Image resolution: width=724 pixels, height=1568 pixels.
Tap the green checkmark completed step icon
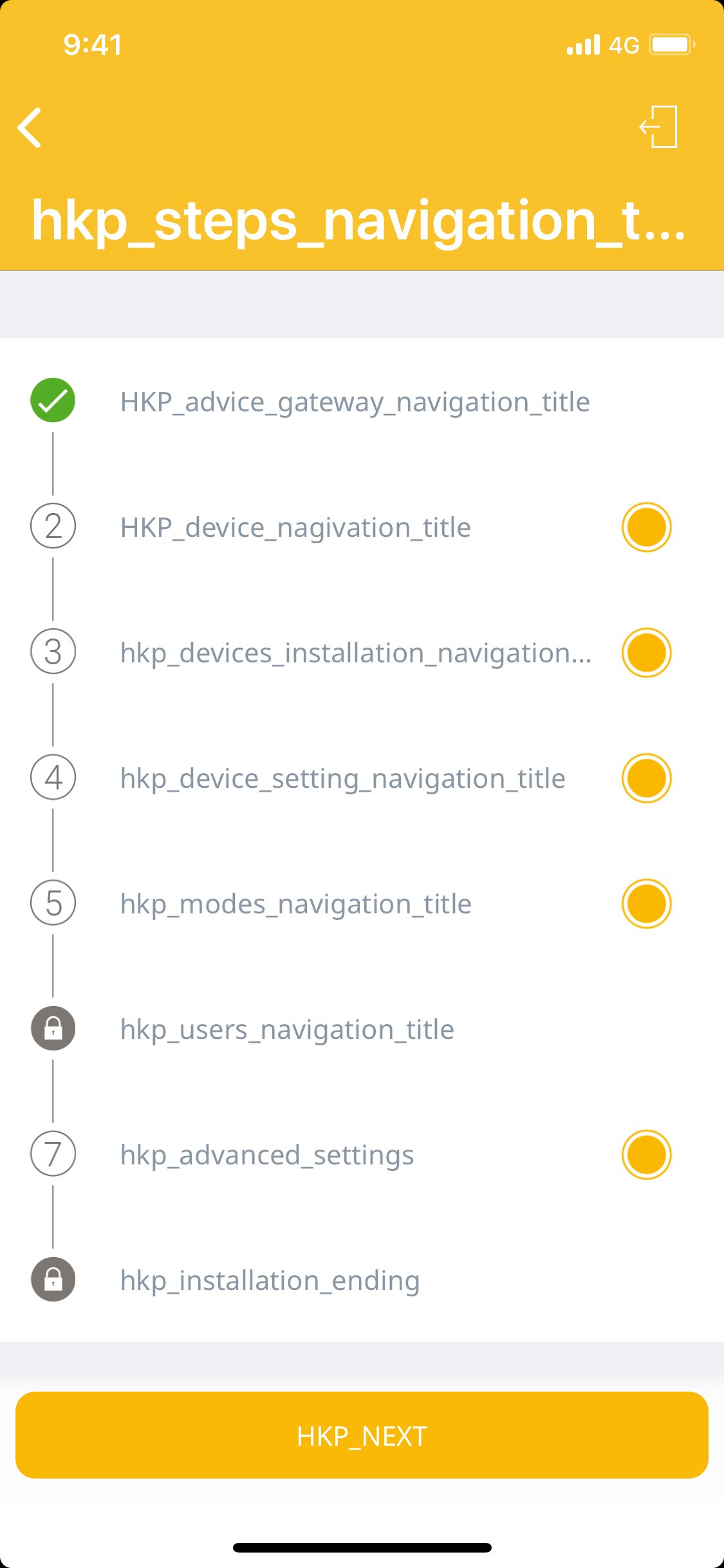[53, 400]
